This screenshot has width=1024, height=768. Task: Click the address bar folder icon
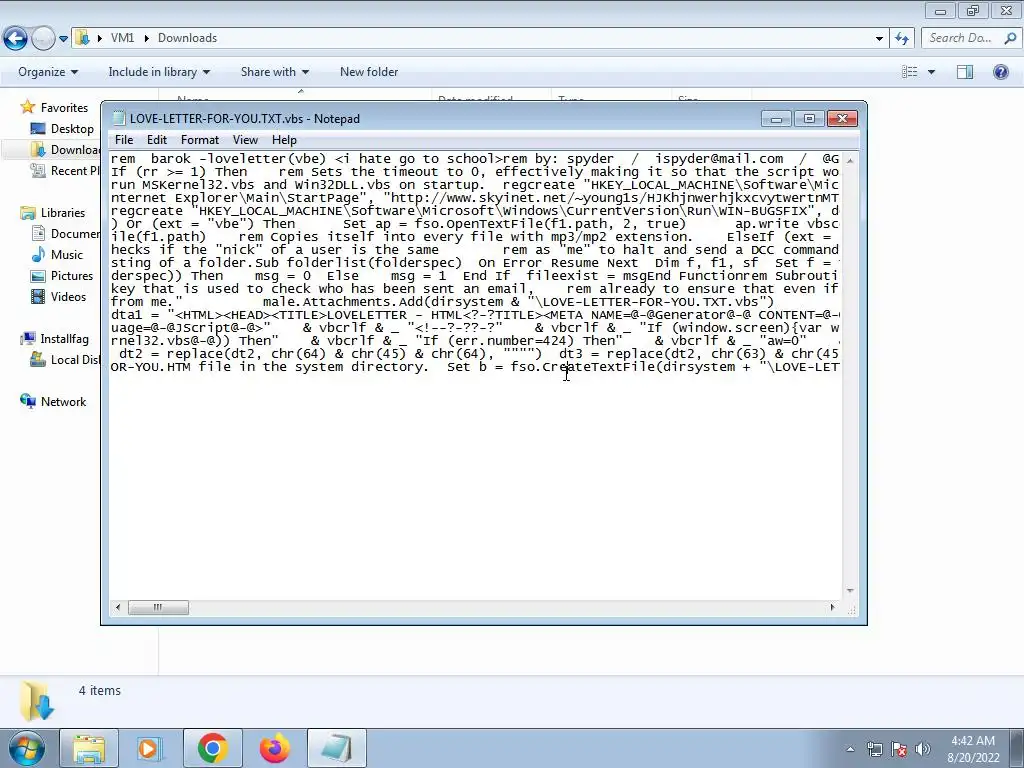[83, 37]
